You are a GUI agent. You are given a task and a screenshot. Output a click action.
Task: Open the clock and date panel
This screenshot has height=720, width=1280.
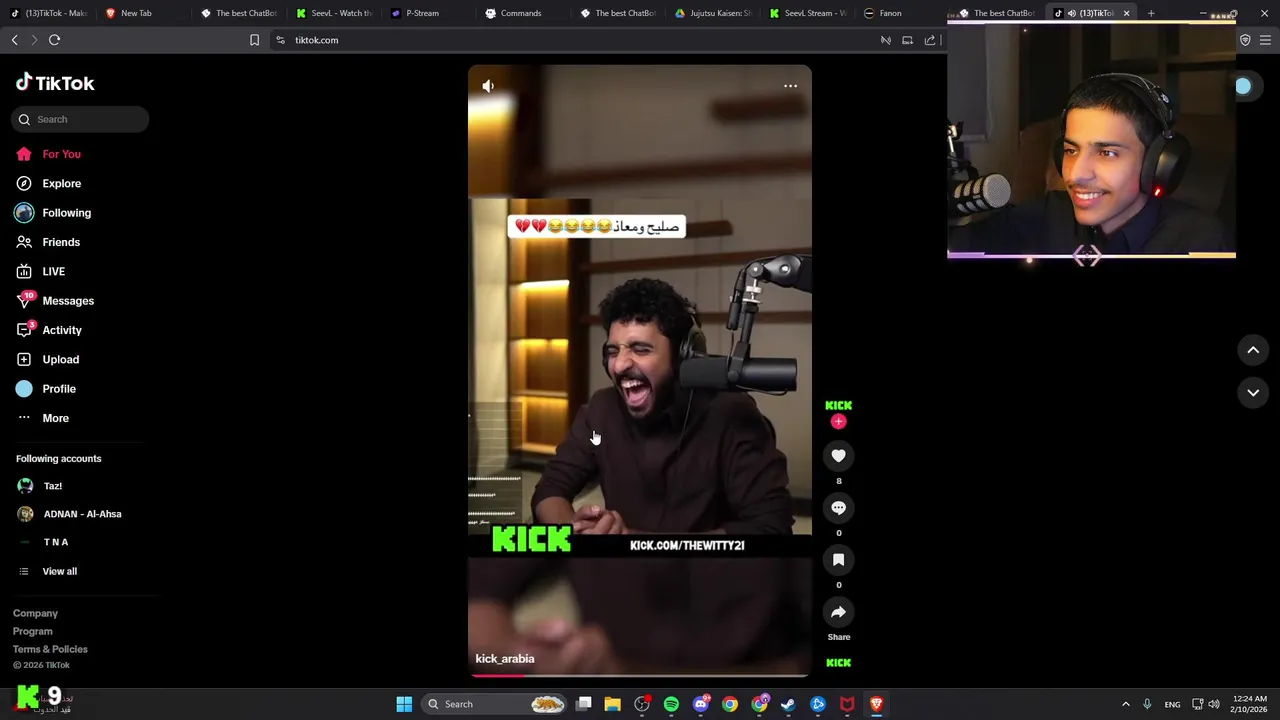tap(1250, 704)
